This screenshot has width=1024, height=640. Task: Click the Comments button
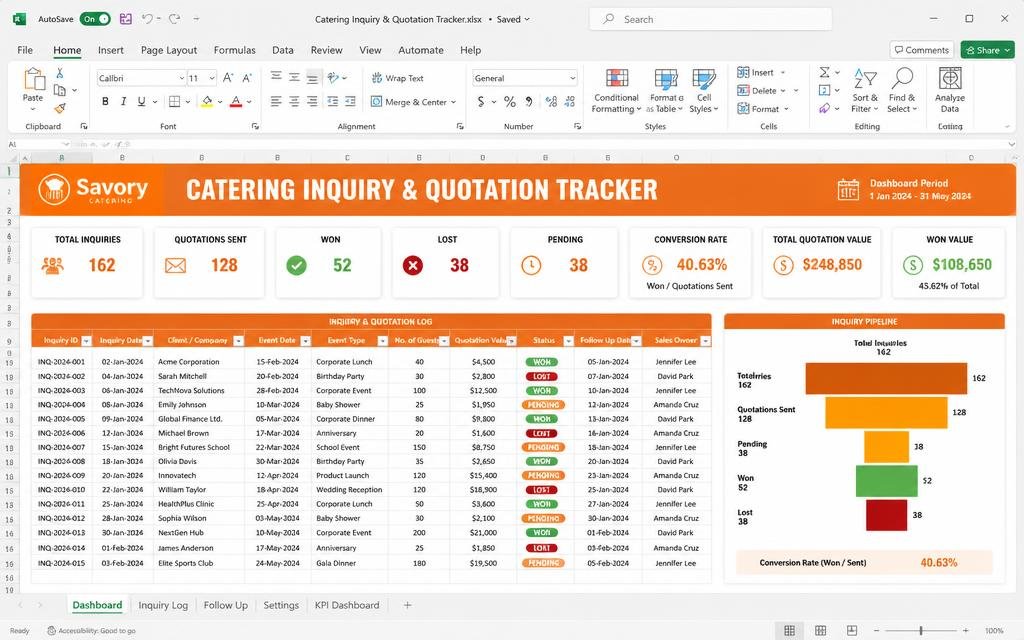(x=921, y=50)
